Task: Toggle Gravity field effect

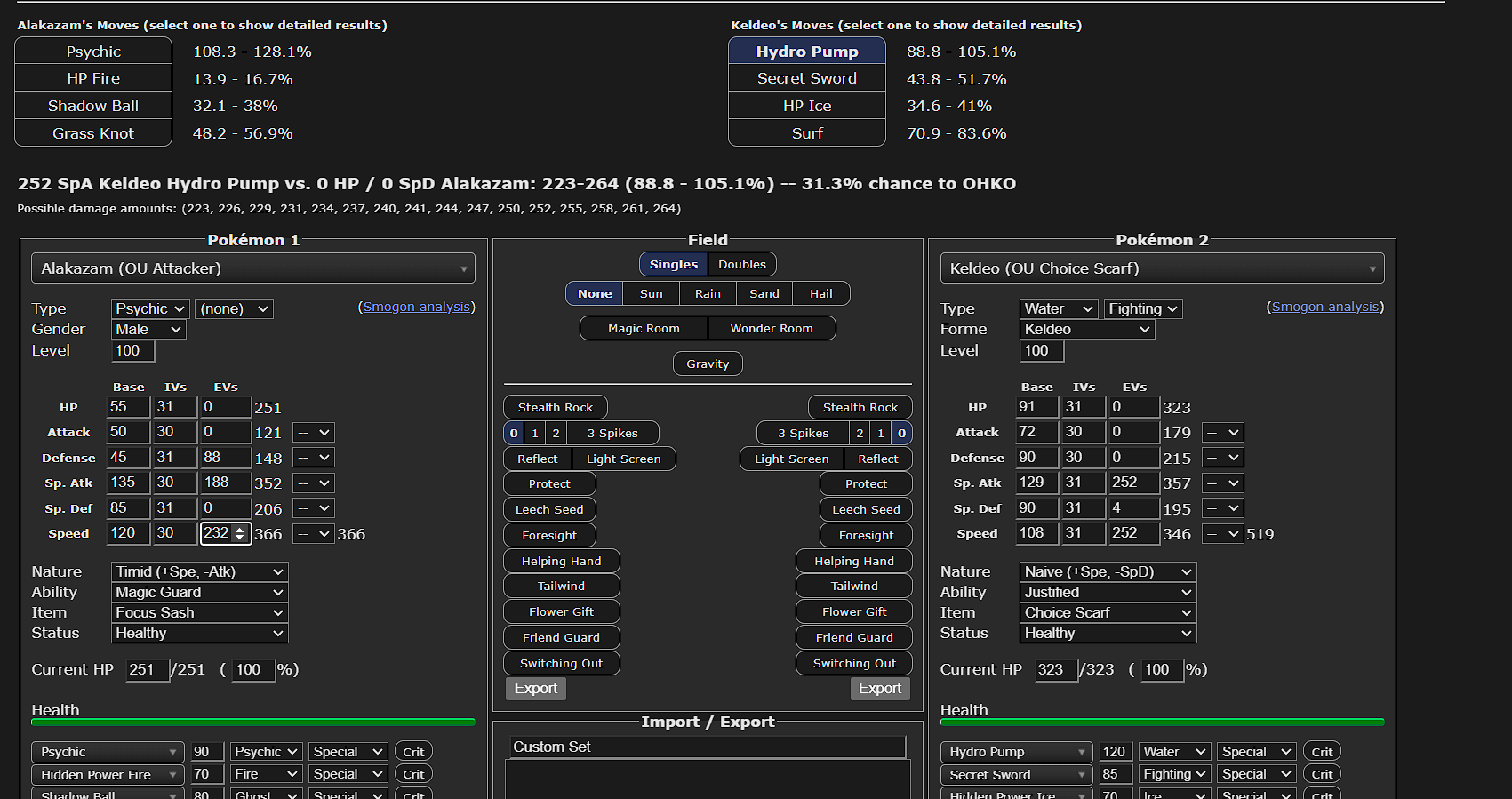Action: (x=708, y=364)
